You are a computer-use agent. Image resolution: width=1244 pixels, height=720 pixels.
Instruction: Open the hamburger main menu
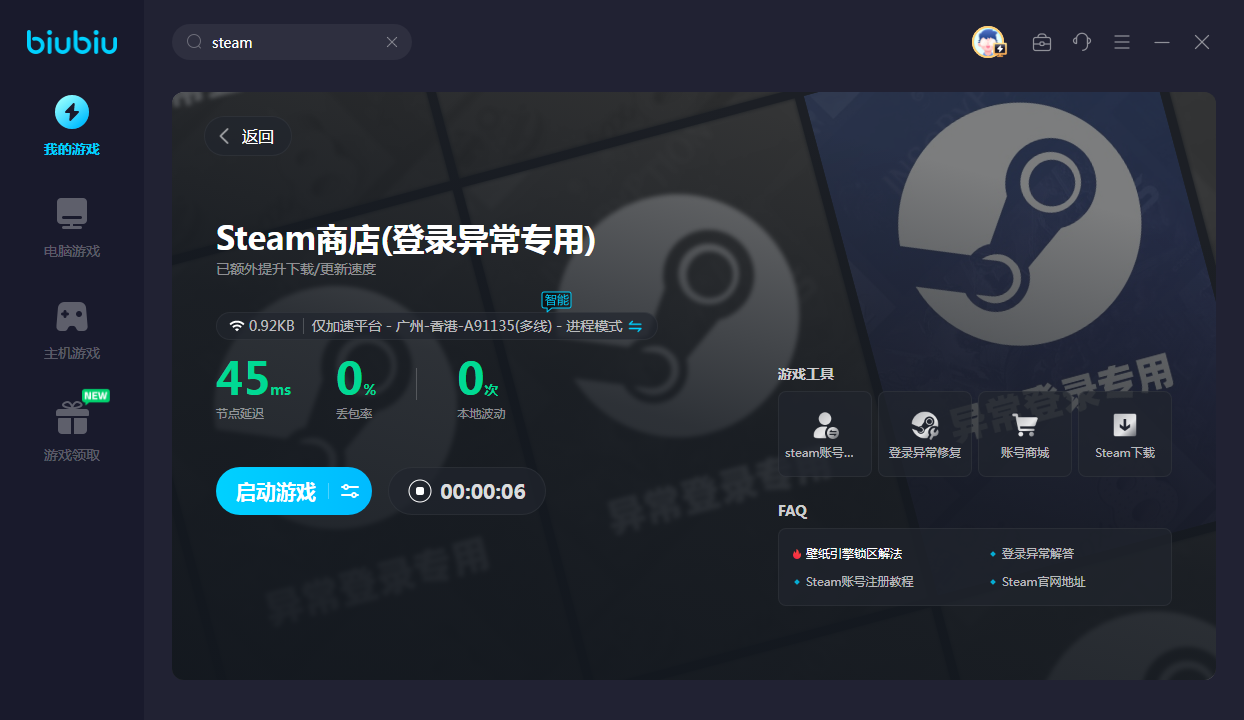click(x=1122, y=42)
